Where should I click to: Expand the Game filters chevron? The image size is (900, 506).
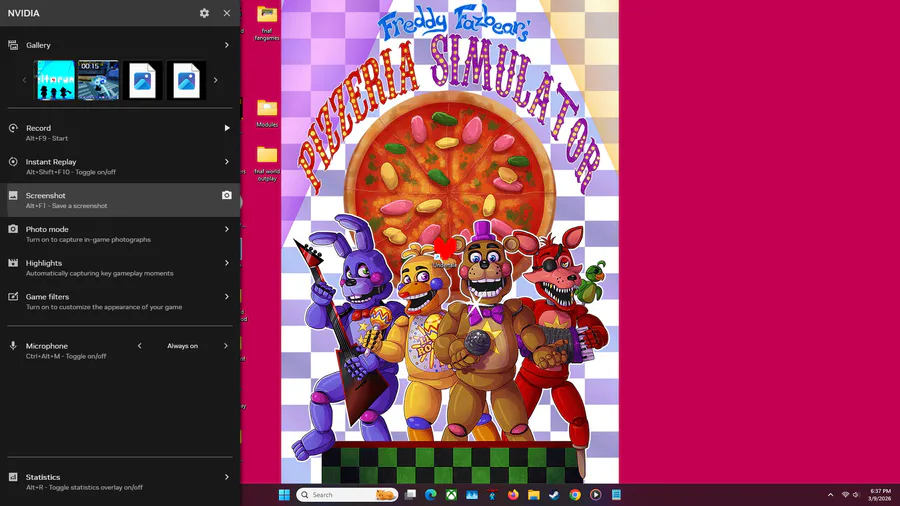pos(227,297)
